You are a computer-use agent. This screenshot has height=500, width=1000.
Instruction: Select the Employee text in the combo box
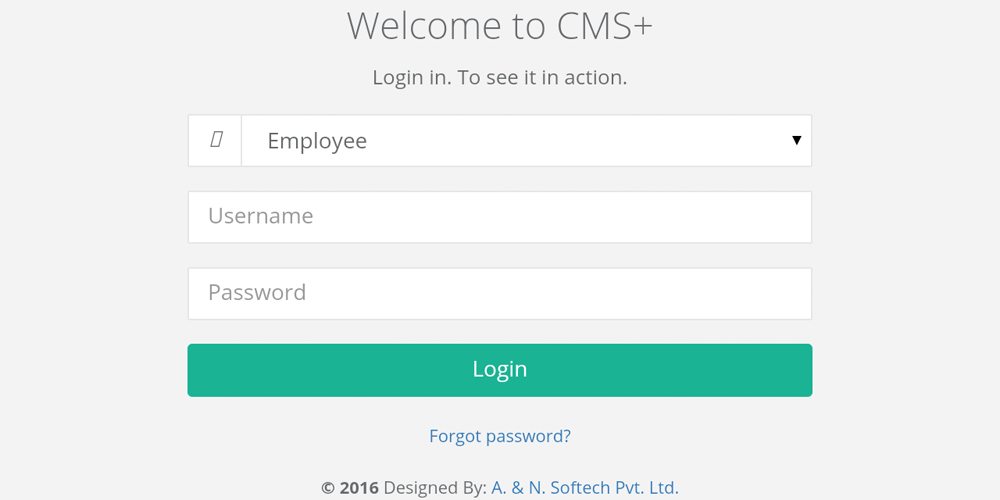(317, 142)
